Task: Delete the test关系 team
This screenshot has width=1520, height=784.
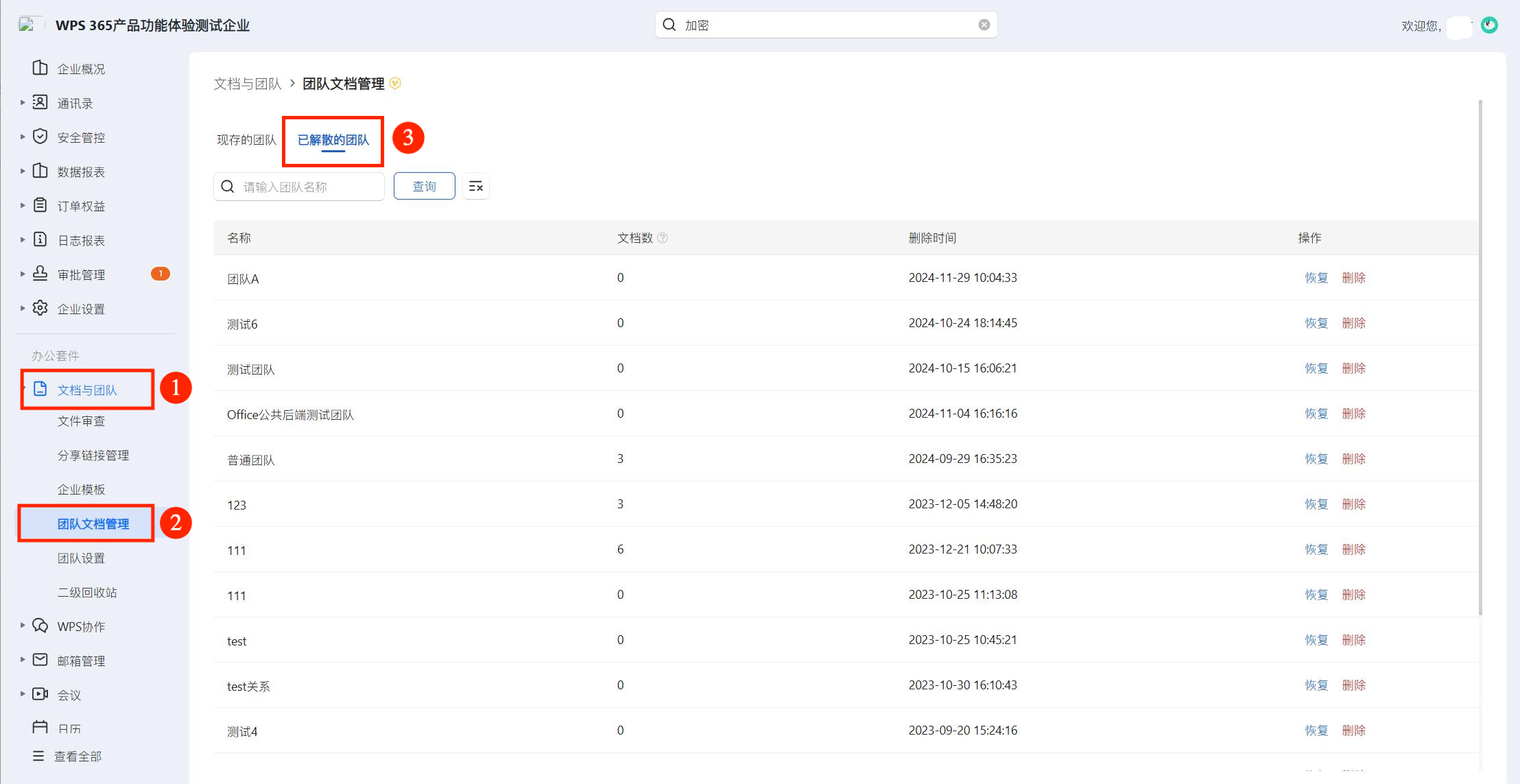Action: [x=1354, y=685]
